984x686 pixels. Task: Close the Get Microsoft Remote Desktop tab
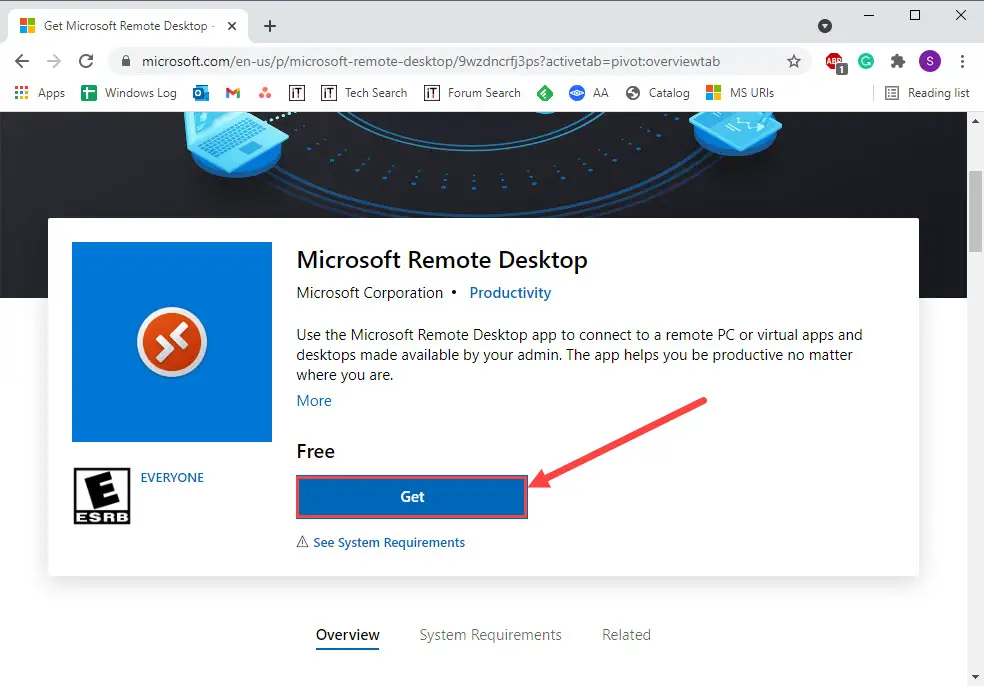[232, 26]
